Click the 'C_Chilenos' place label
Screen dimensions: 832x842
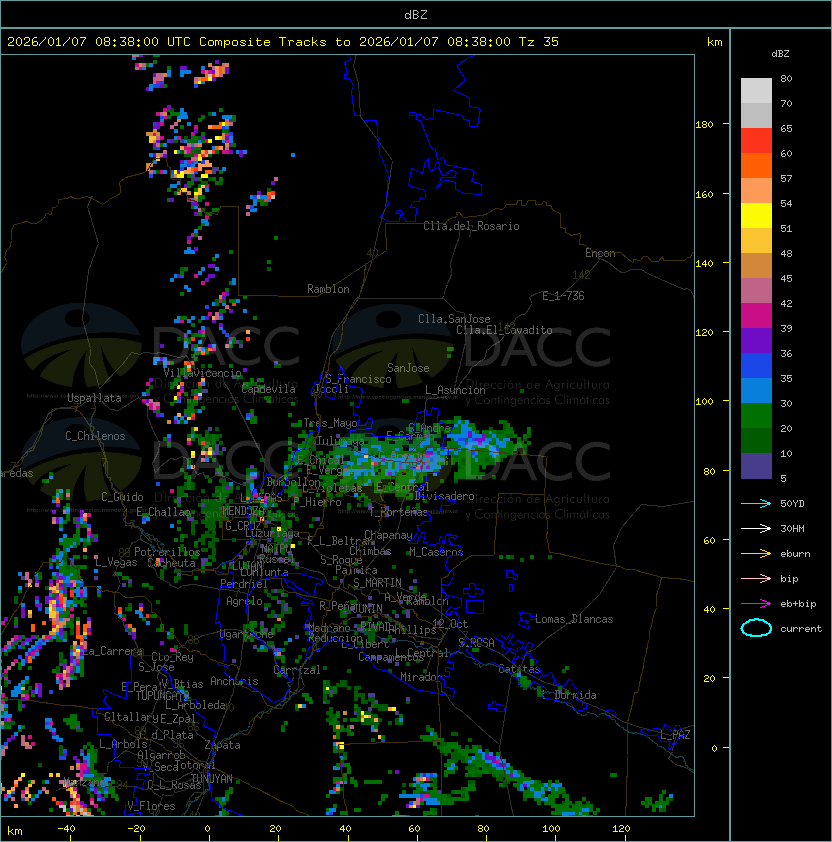point(95,436)
